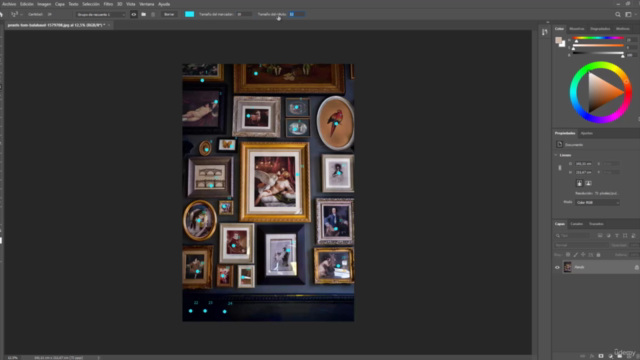Filter layers by smart objects icon
Screen dimensions: 640x360
pyautogui.click(x=633, y=236)
